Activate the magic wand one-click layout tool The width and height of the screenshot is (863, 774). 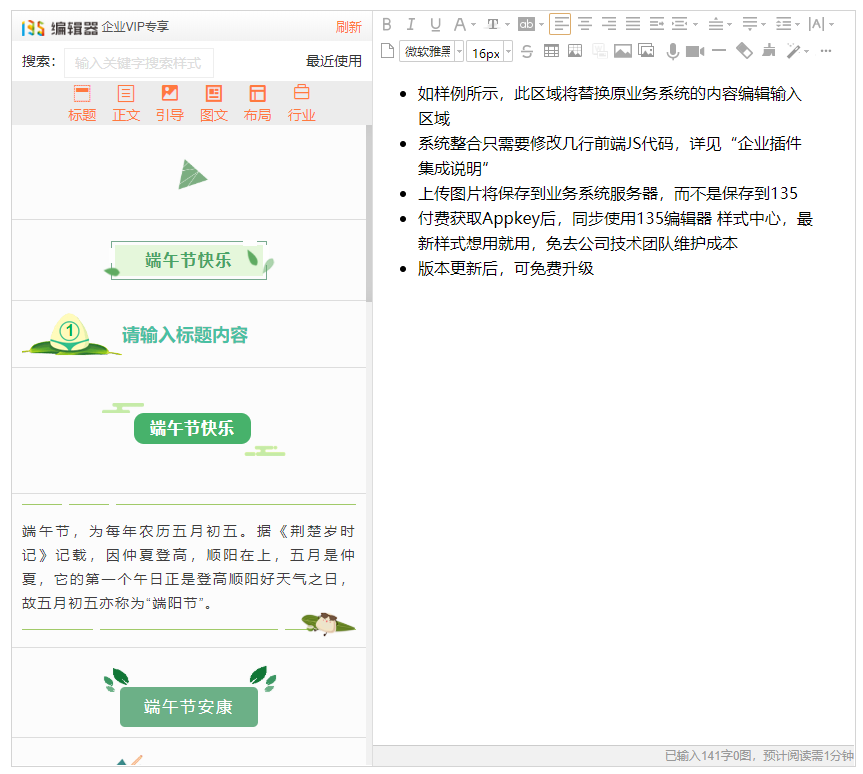793,51
